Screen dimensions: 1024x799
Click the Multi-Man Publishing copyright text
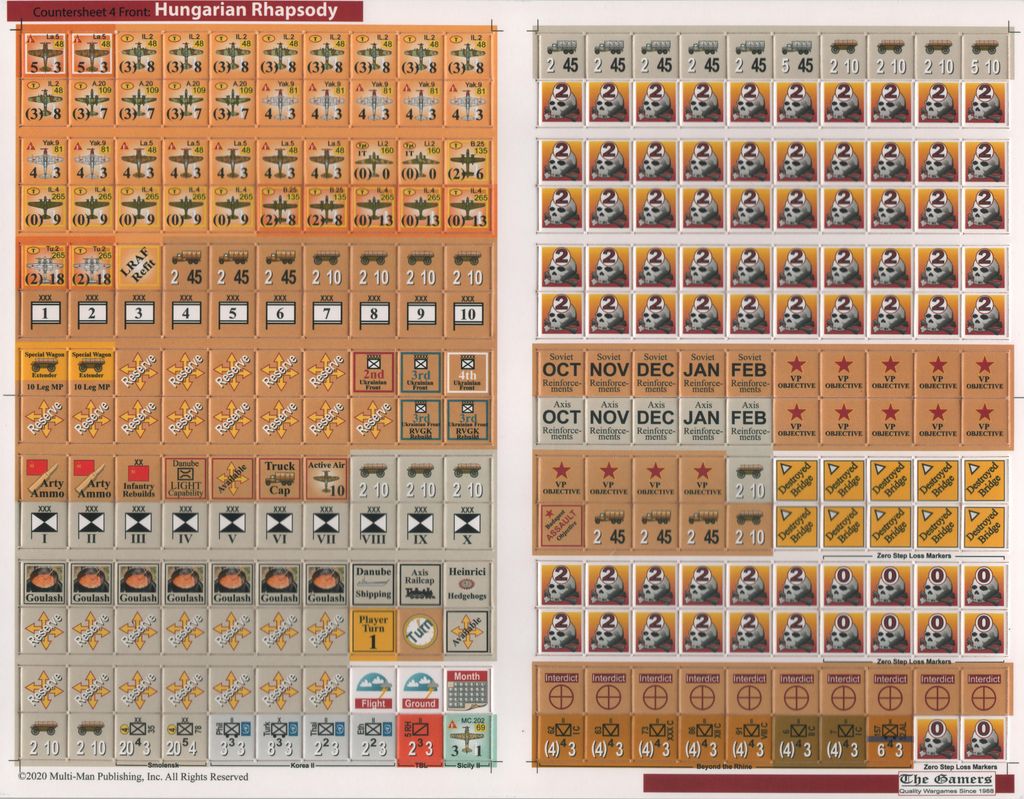[x=133, y=777]
